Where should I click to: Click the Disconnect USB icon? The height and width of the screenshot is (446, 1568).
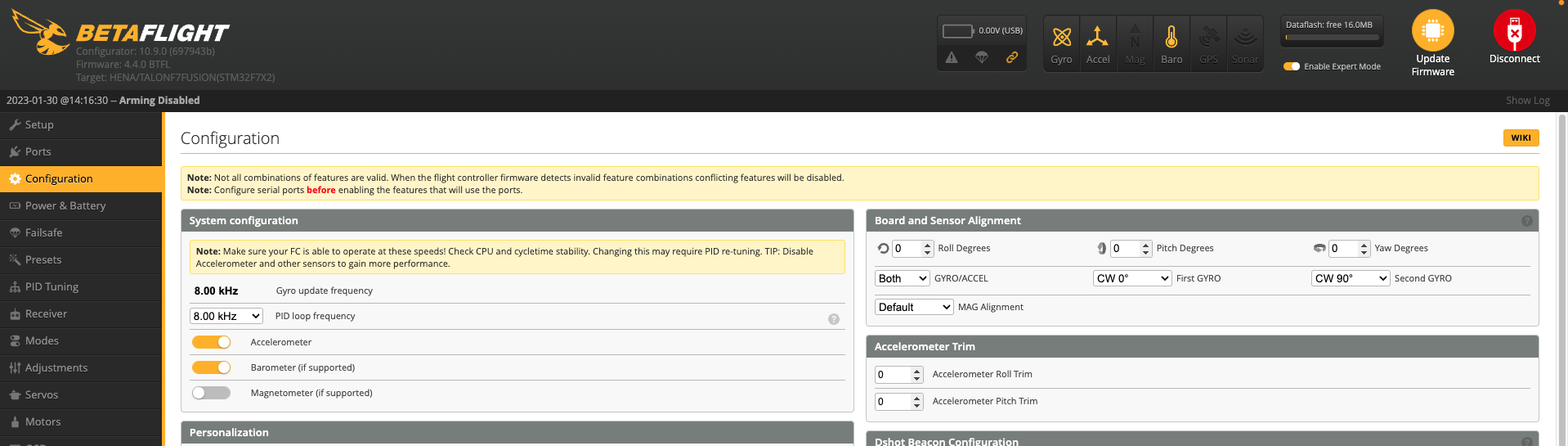pyautogui.click(x=1515, y=31)
